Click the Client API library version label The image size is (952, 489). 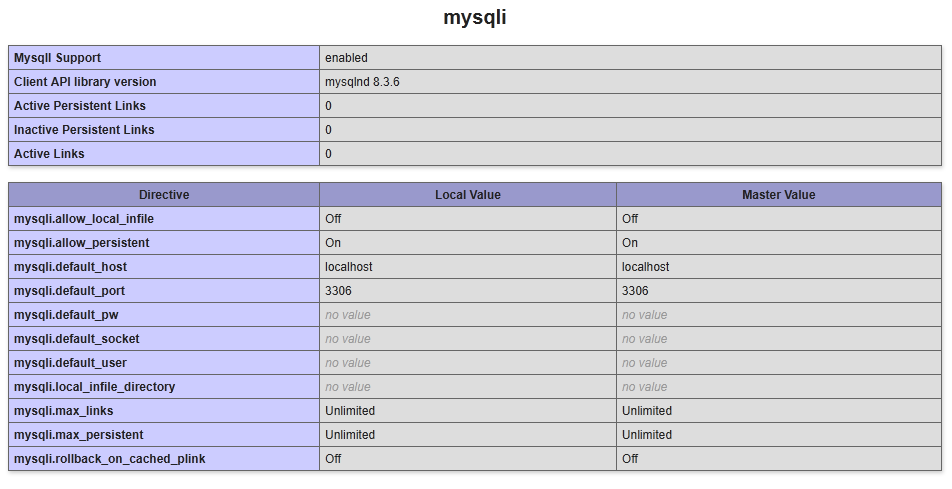(85, 82)
